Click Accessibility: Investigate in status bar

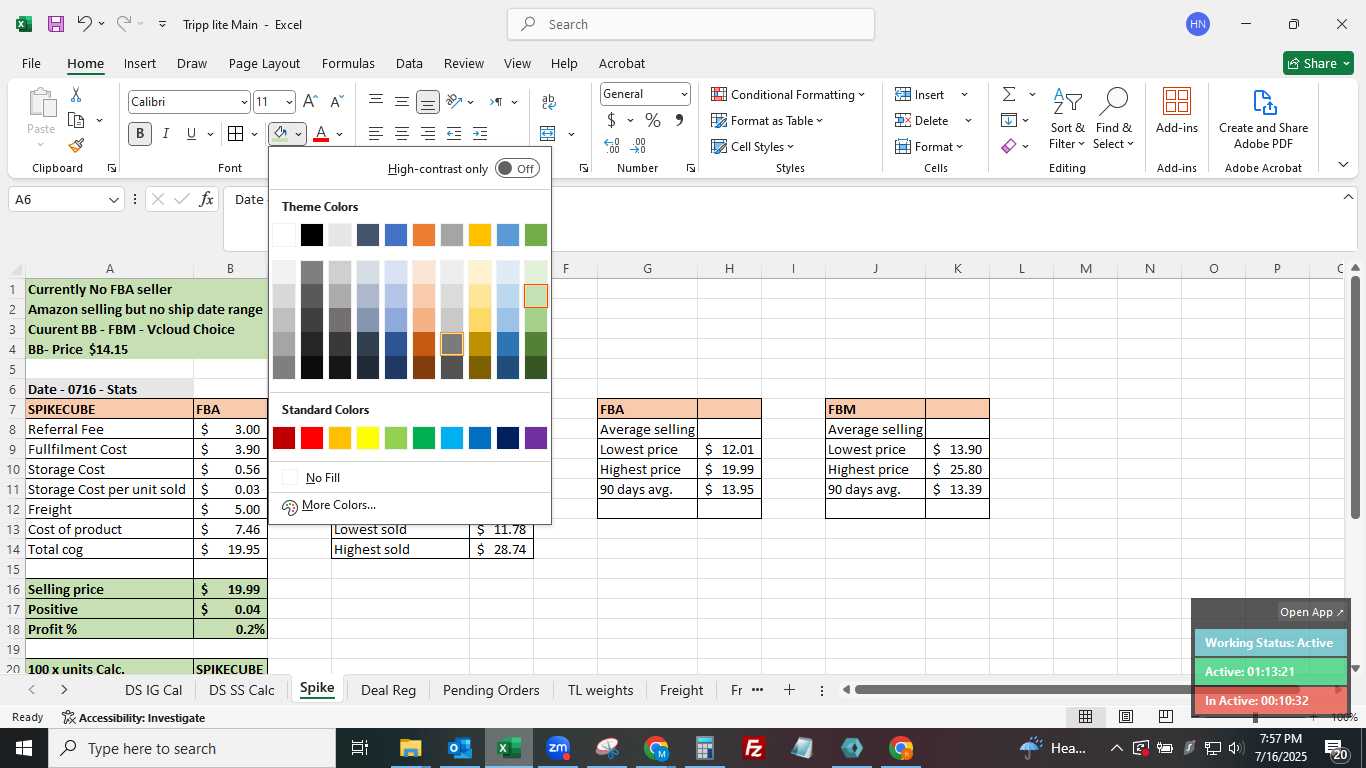133,717
